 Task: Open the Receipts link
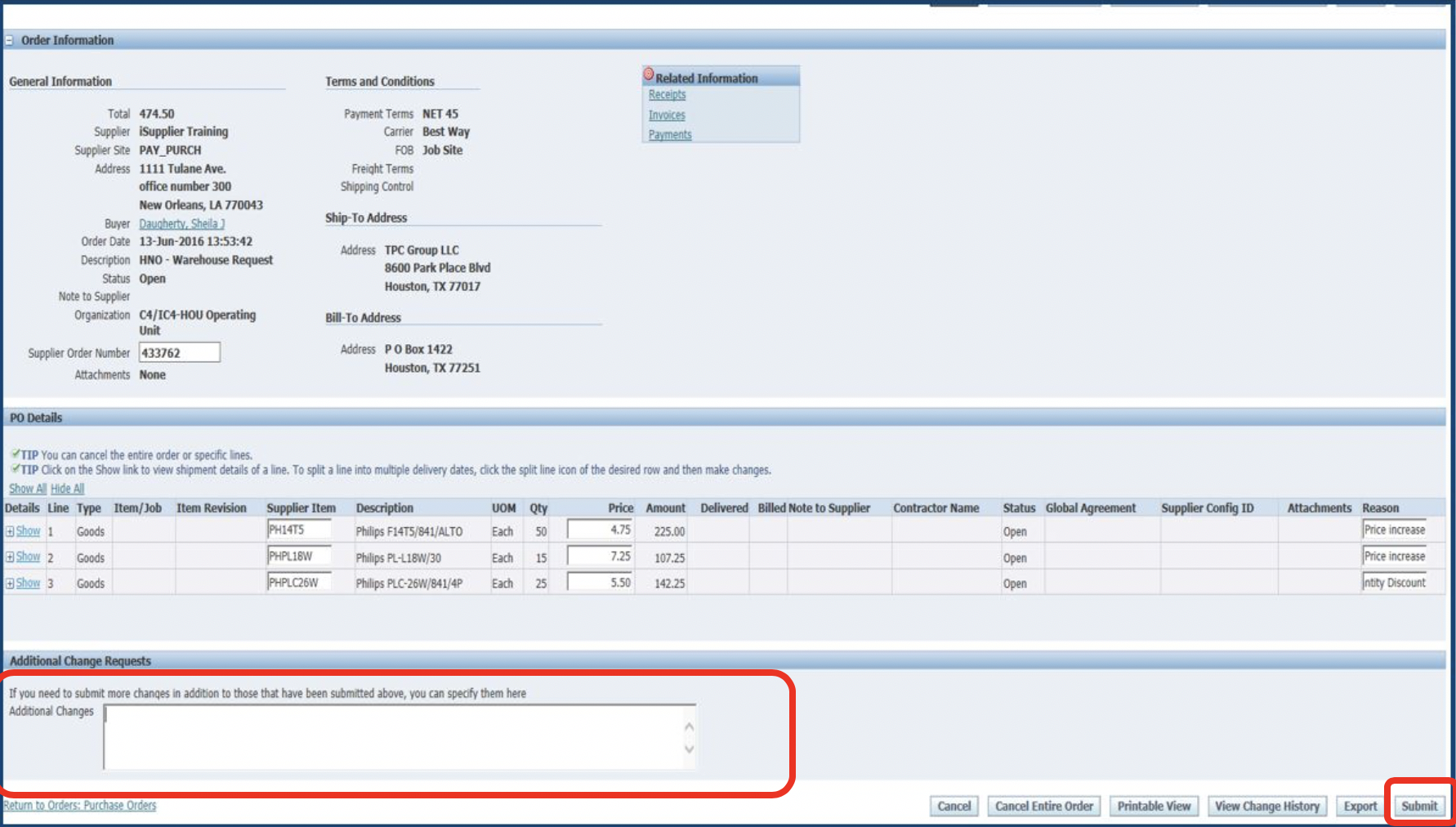point(667,95)
